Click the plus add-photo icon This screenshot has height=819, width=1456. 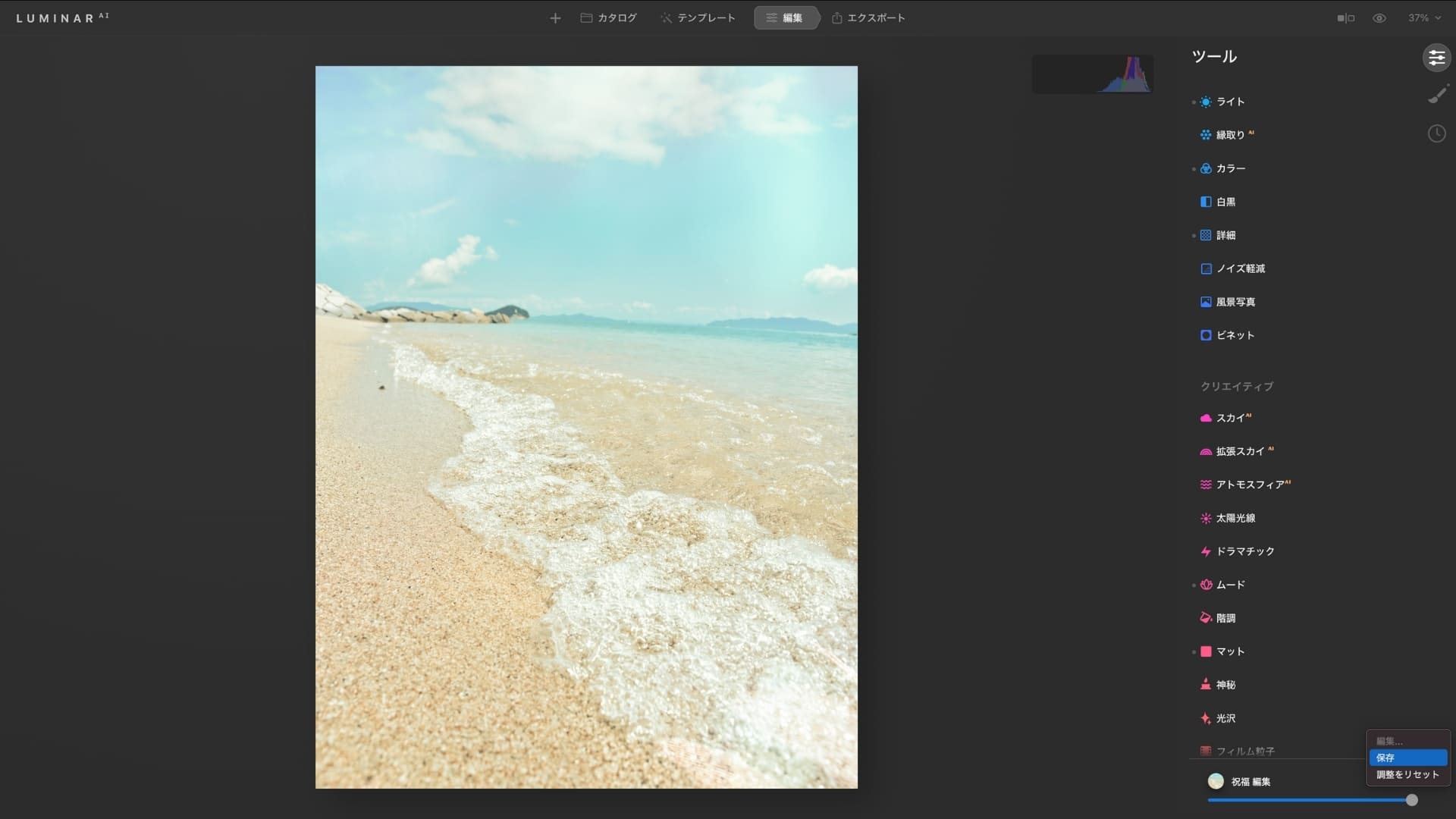click(x=555, y=18)
